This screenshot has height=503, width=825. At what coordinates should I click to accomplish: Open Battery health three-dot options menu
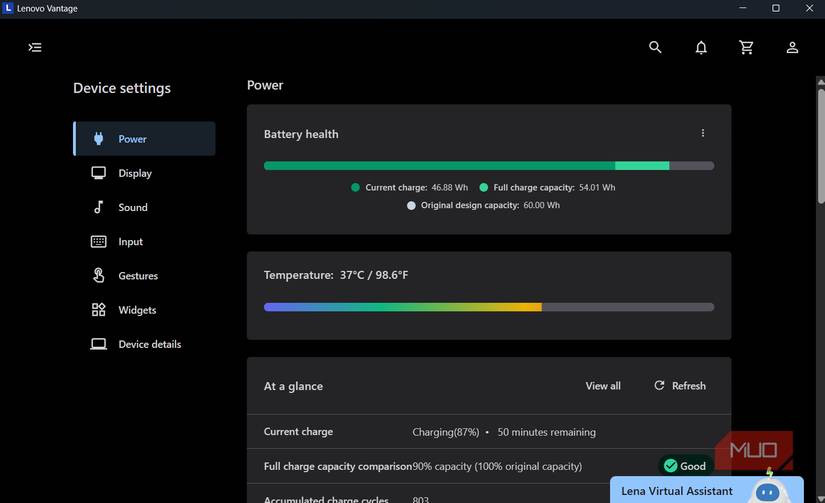703,133
